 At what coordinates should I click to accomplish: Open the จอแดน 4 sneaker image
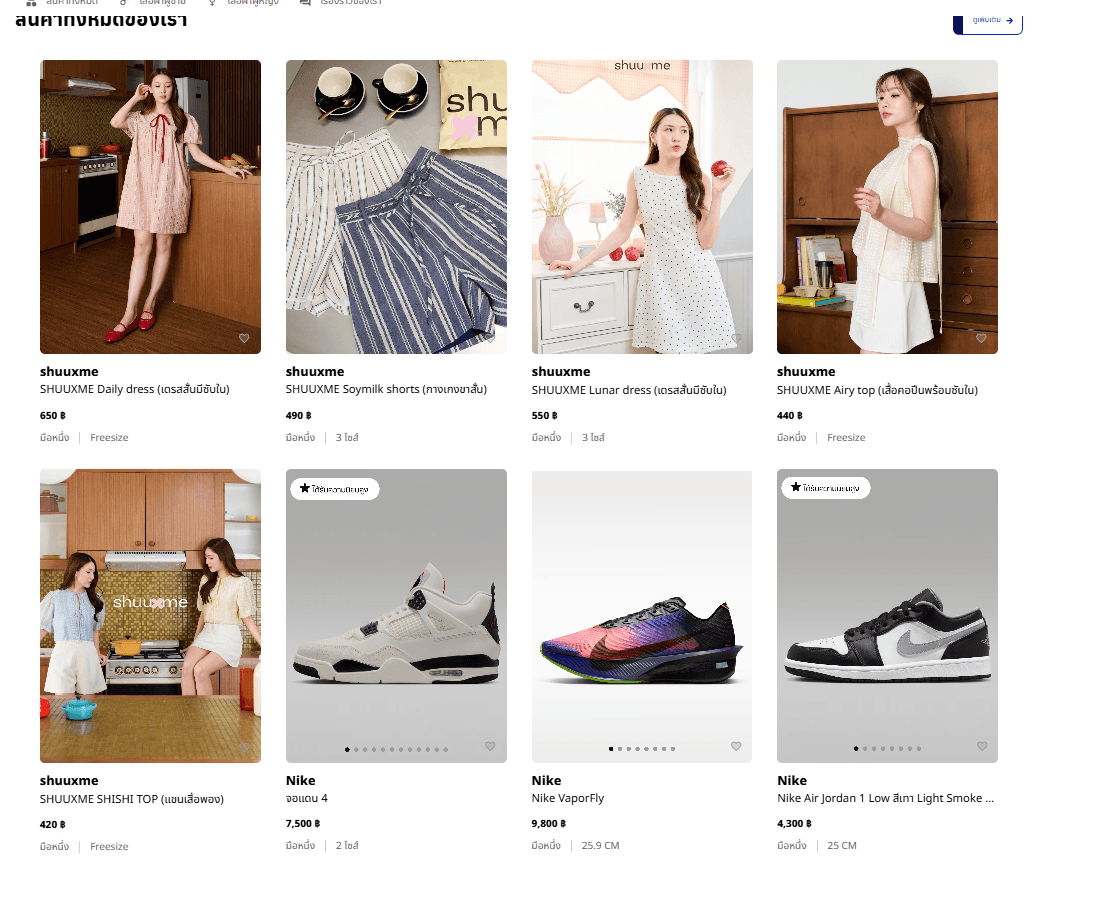pos(396,616)
